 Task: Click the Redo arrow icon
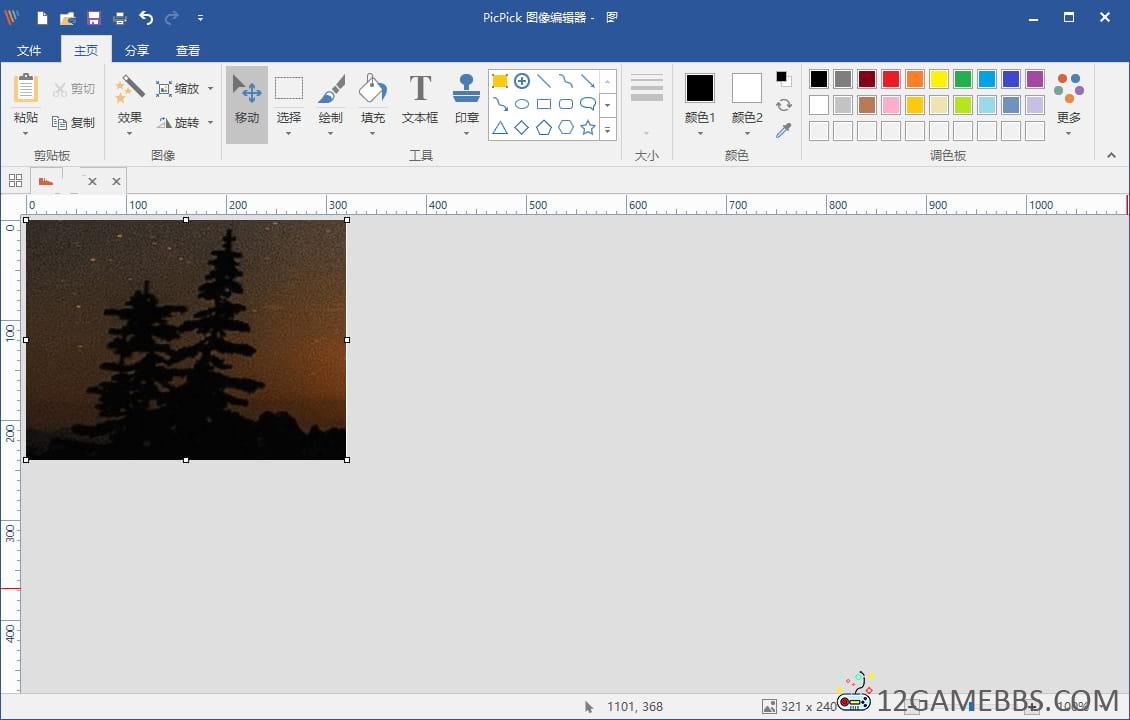tap(172, 18)
